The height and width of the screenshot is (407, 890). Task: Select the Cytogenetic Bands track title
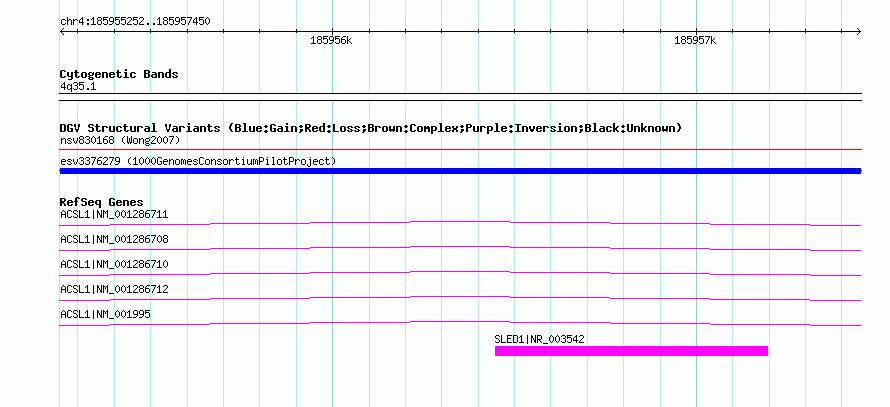coord(119,74)
